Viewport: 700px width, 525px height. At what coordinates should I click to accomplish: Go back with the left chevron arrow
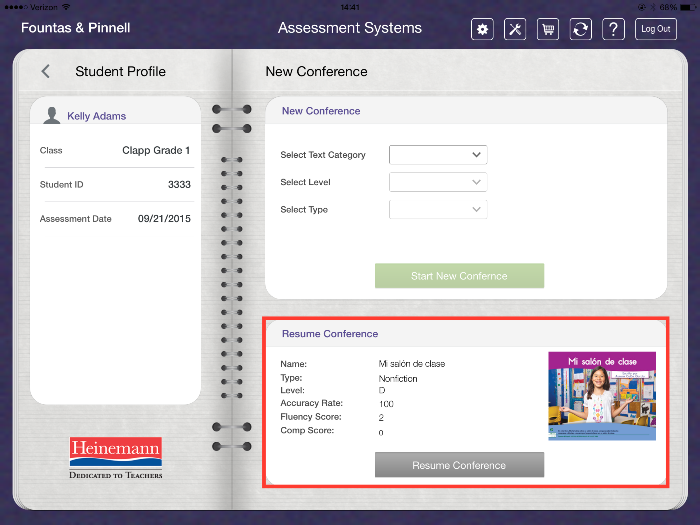[46, 71]
